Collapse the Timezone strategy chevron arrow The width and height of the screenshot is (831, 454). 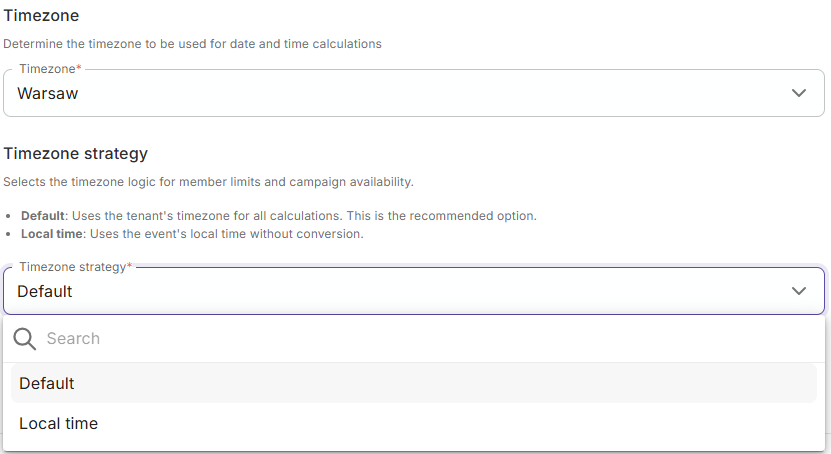point(799,291)
